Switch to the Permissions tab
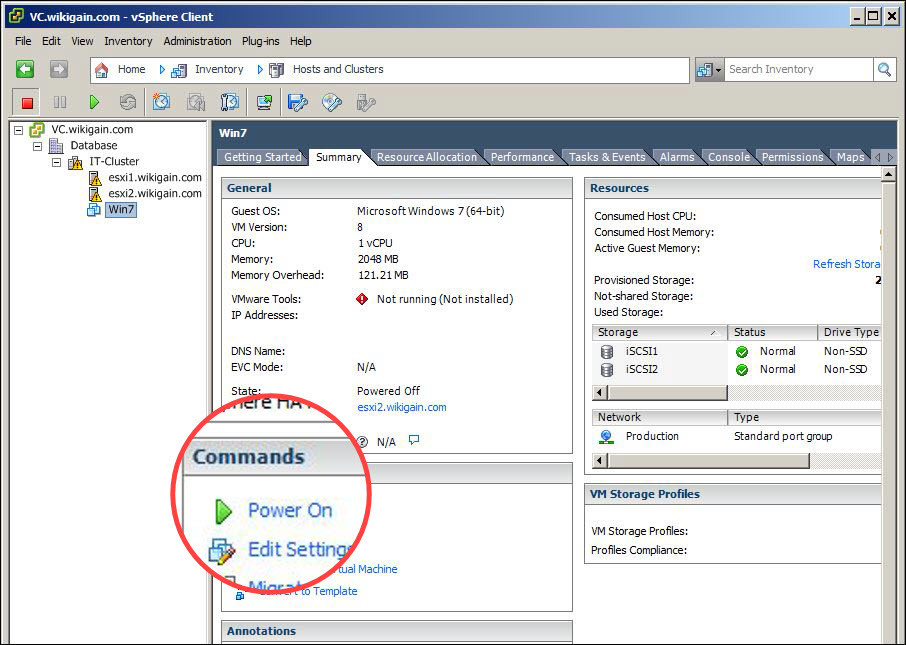The height and width of the screenshot is (645, 906). click(x=792, y=157)
